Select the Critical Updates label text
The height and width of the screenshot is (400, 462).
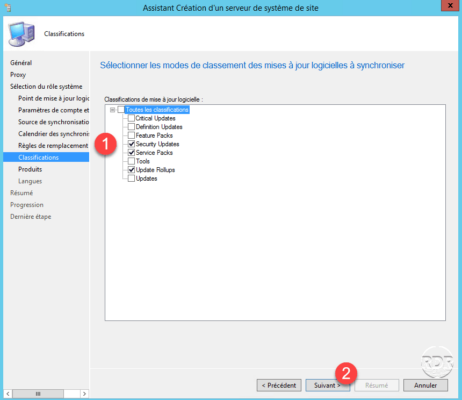point(155,118)
